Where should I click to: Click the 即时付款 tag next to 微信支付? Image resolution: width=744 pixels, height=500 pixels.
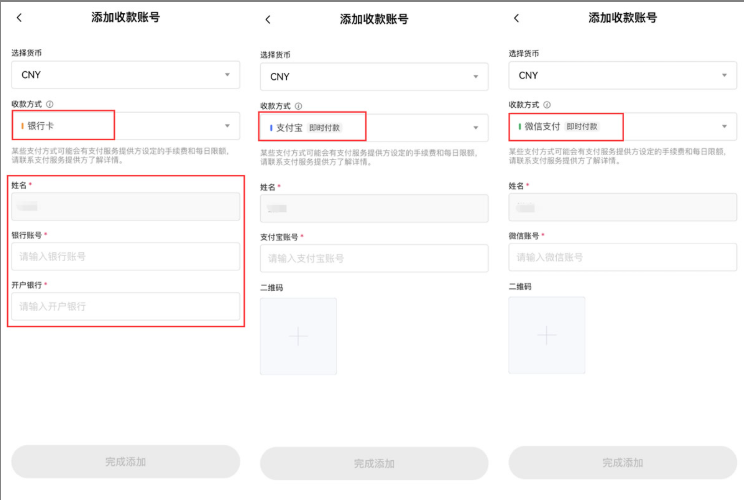click(582, 127)
